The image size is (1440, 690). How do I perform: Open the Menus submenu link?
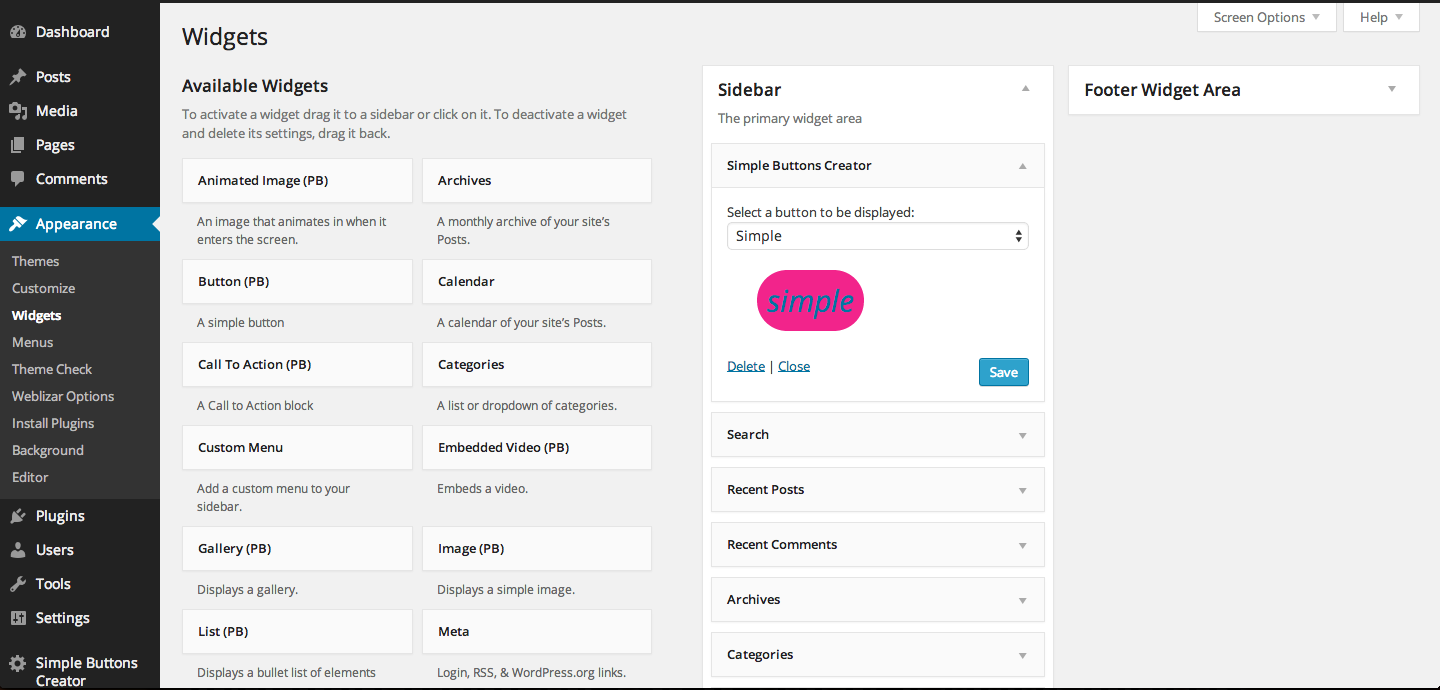pos(33,342)
